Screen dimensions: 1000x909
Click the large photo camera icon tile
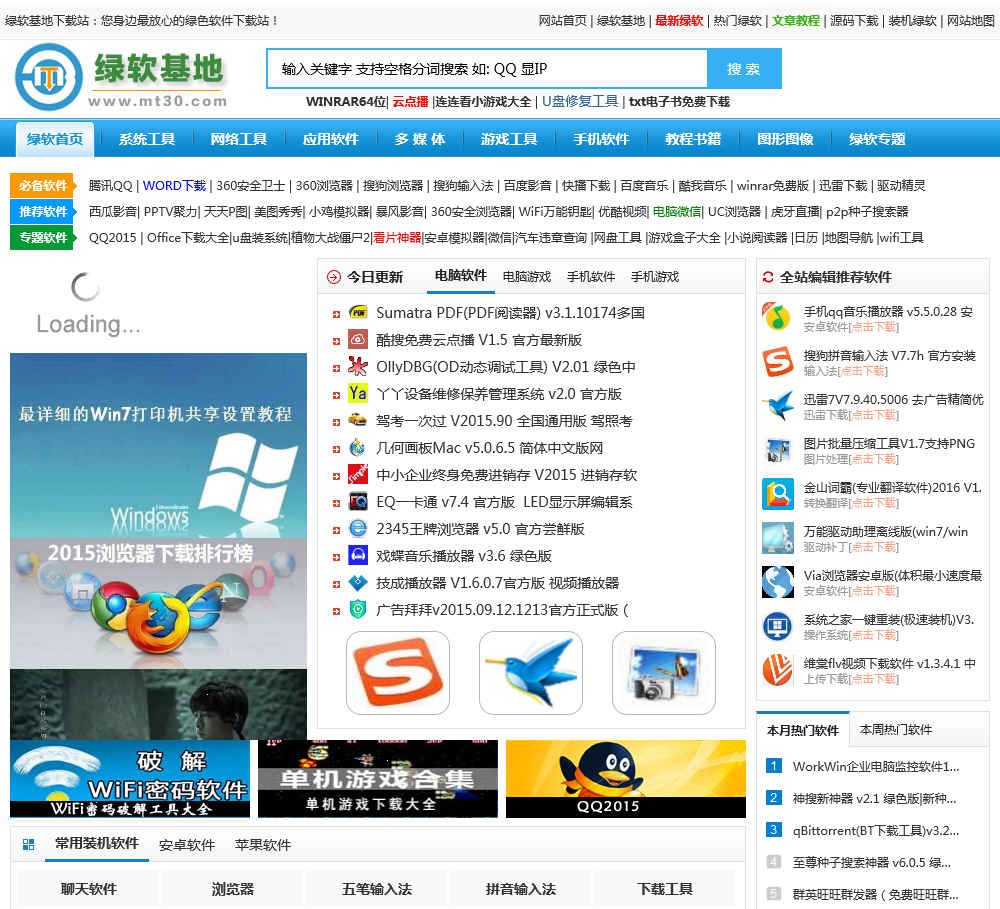pos(663,673)
